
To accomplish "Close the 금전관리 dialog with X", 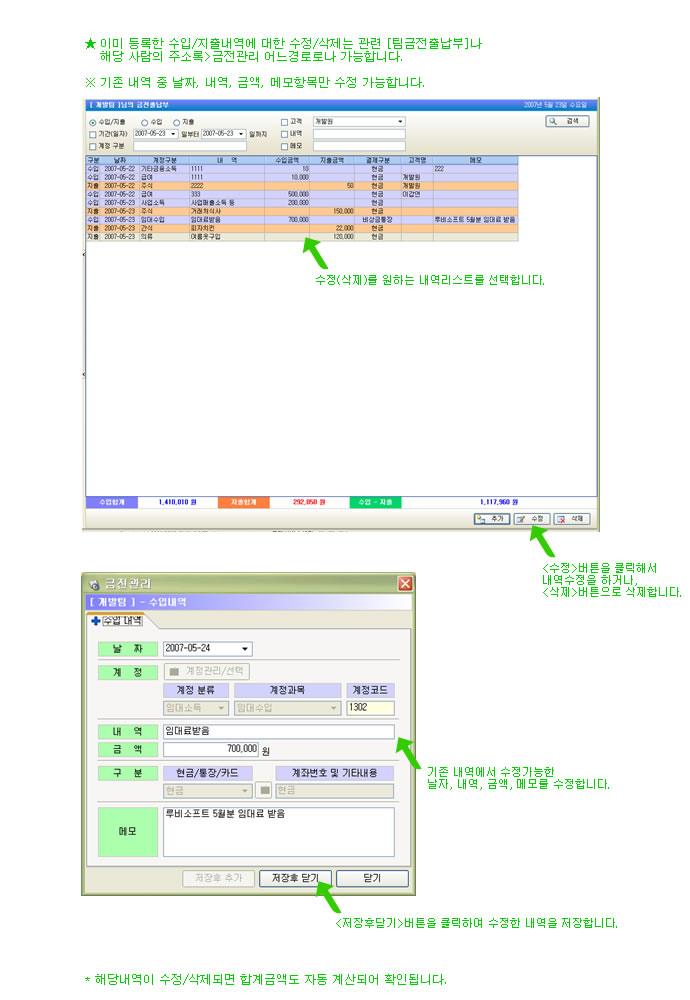I will pyautogui.click(x=405, y=584).
